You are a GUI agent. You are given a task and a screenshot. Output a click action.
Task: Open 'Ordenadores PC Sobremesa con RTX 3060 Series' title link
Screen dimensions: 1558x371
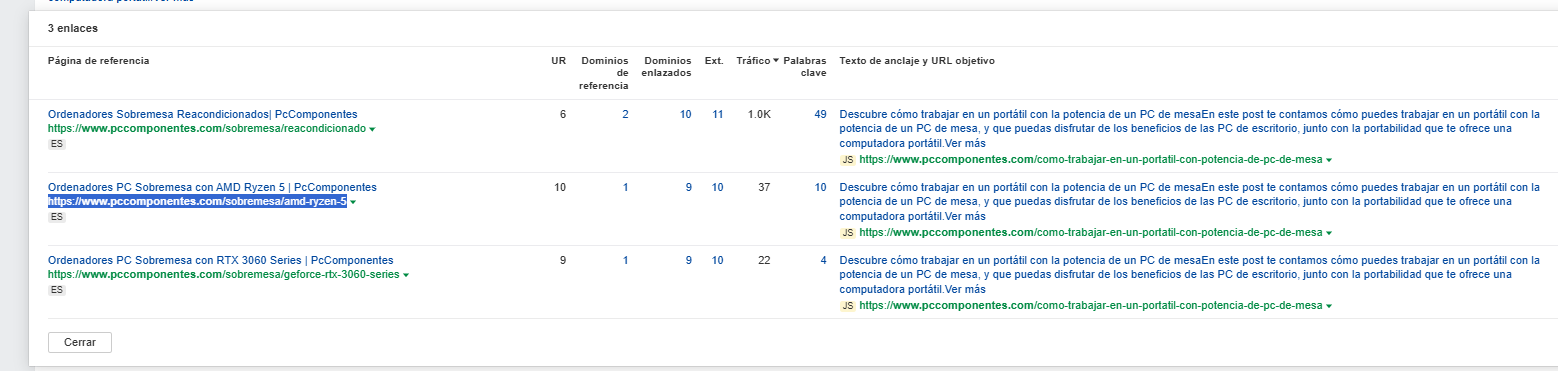point(221,260)
